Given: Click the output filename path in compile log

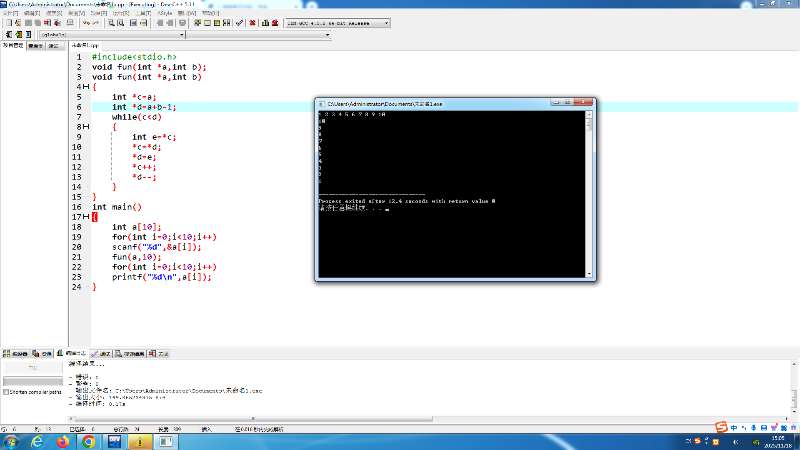Looking at the screenshot, I should (188, 390).
